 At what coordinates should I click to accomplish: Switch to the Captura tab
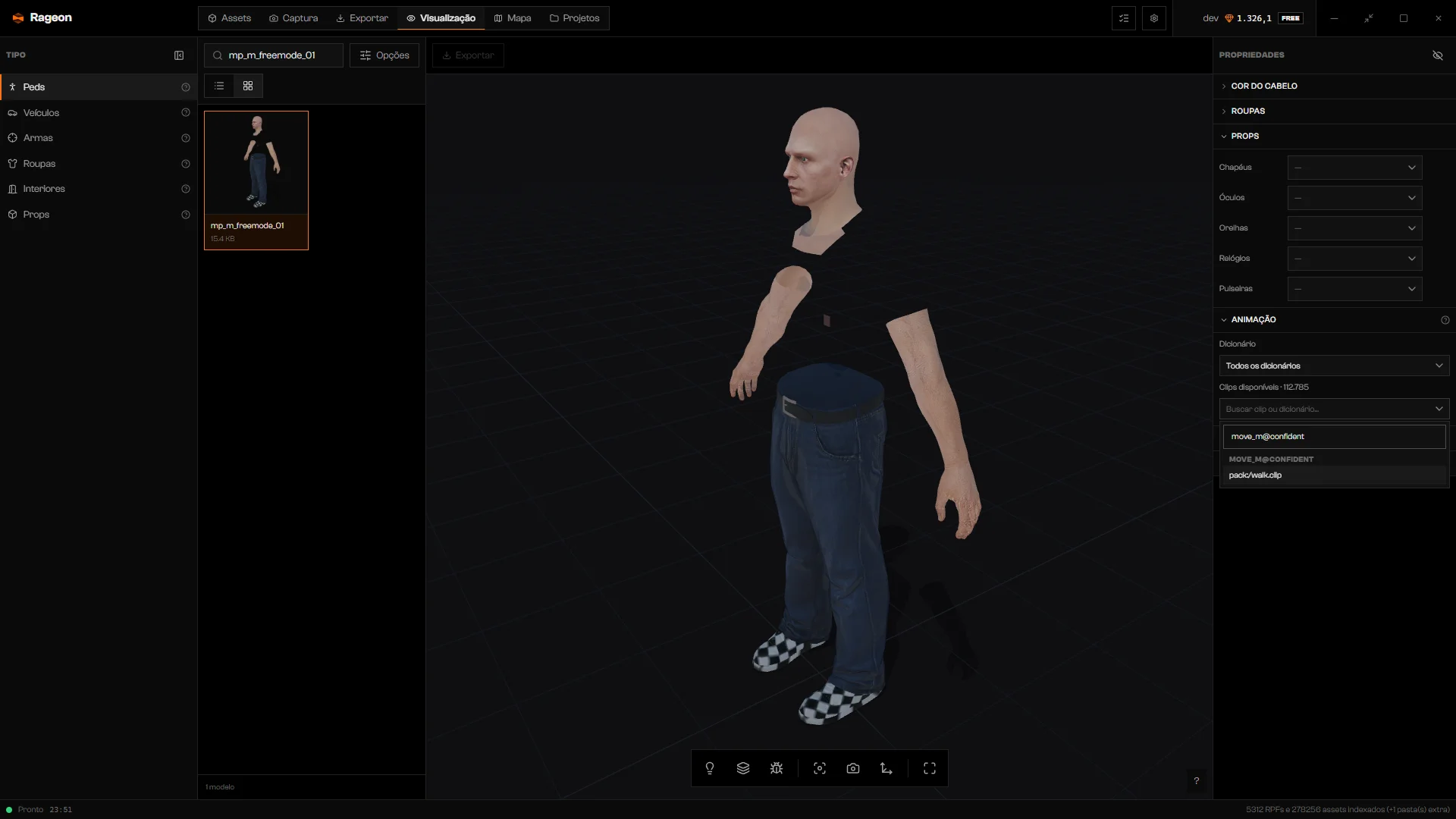(x=293, y=18)
